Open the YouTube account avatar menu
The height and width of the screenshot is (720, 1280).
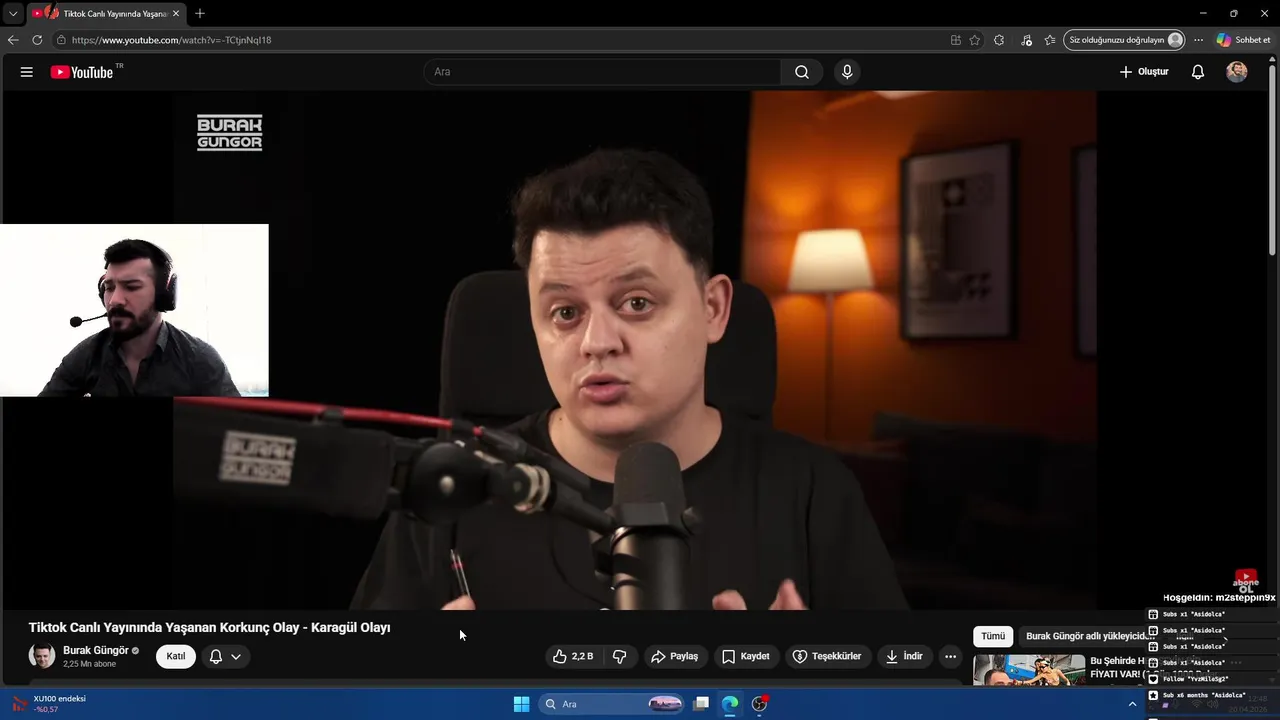1237,72
